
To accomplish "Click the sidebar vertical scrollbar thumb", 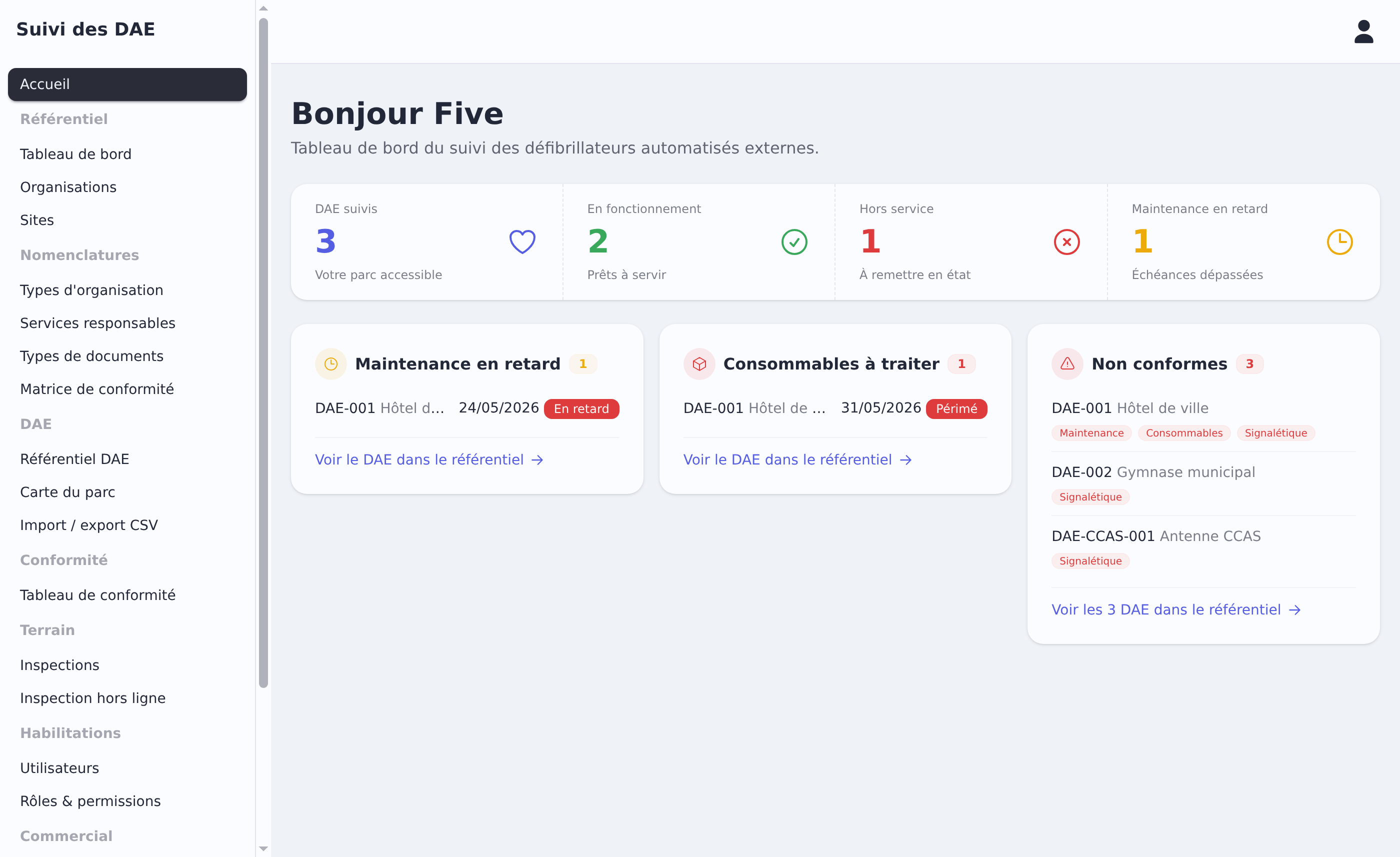I will pos(263,352).
